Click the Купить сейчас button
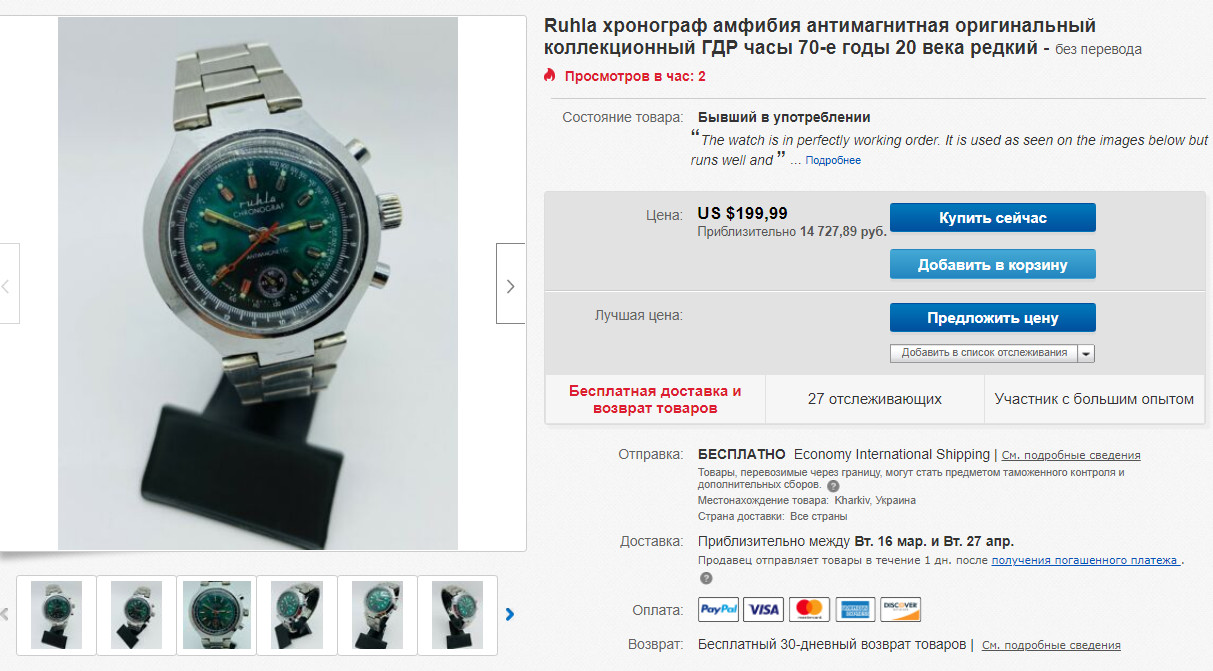This screenshot has width=1213, height=671. pyautogui.click(x=992, y=217)
